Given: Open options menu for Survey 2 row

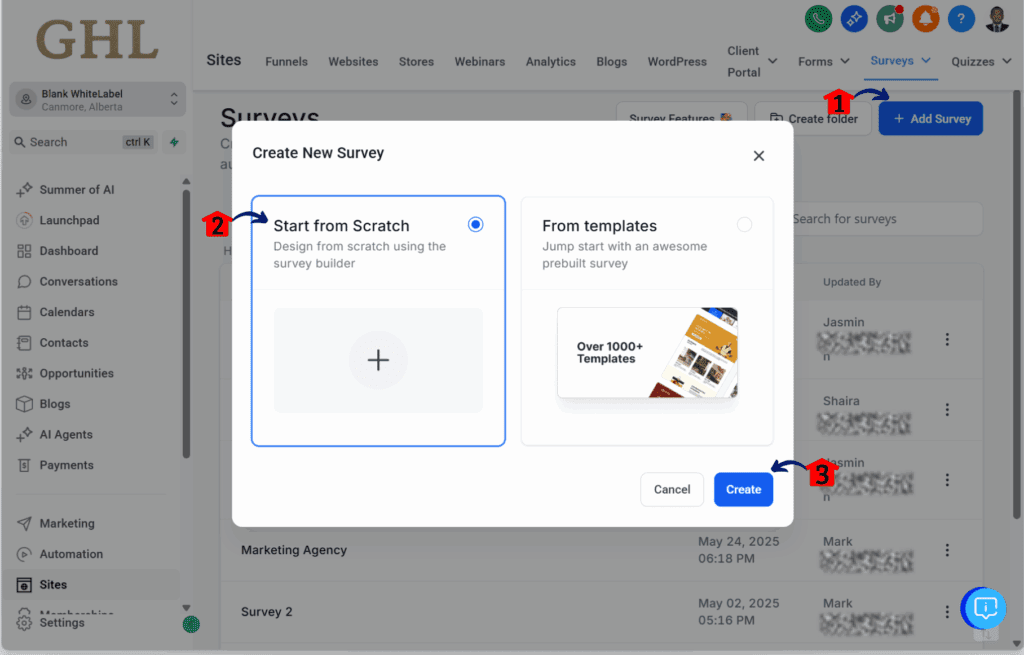Looking at the screenshot, I should click(947, 612).
